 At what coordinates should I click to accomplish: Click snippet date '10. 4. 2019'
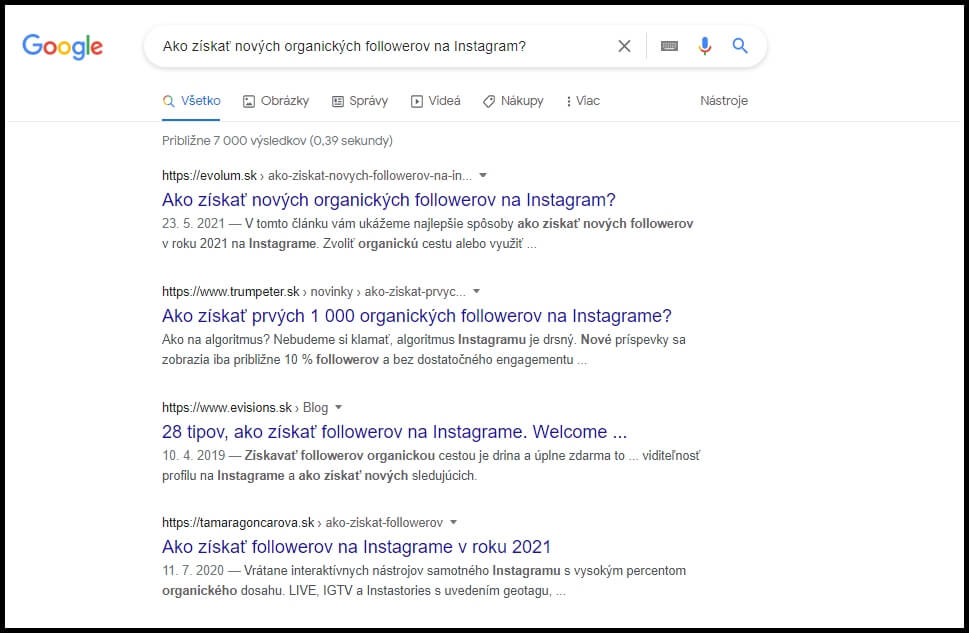pos(193,456)
